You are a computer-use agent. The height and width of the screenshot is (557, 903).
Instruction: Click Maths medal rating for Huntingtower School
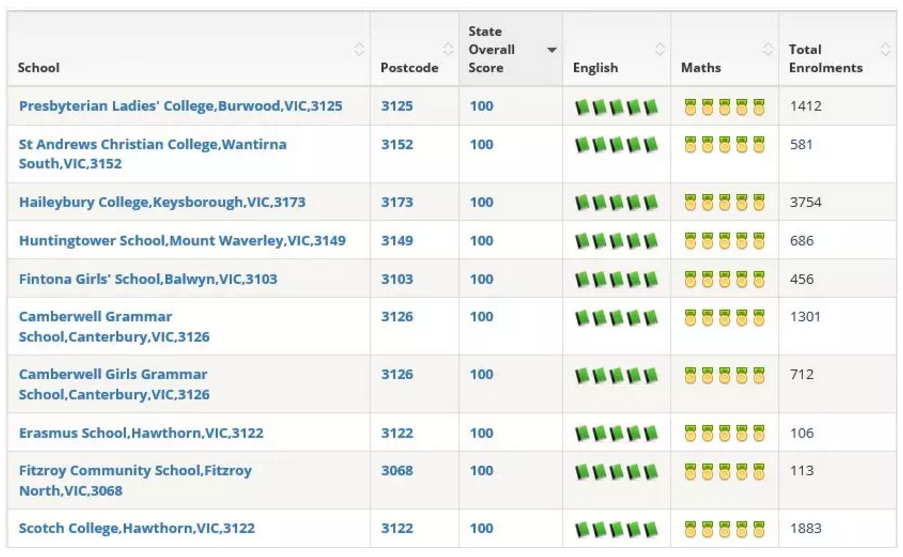[x=724, y=241]
